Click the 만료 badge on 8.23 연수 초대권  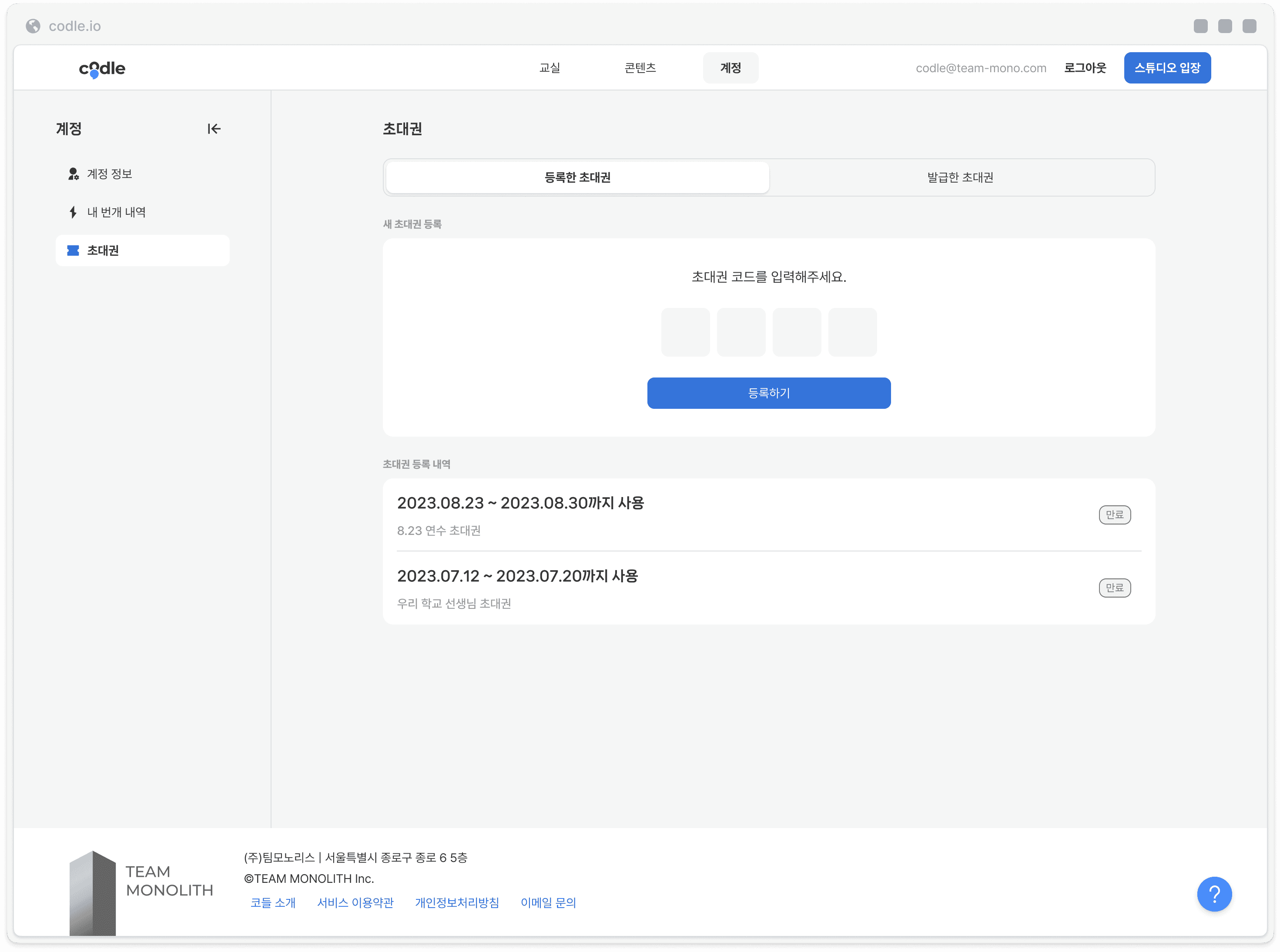tap(1115, 514)
